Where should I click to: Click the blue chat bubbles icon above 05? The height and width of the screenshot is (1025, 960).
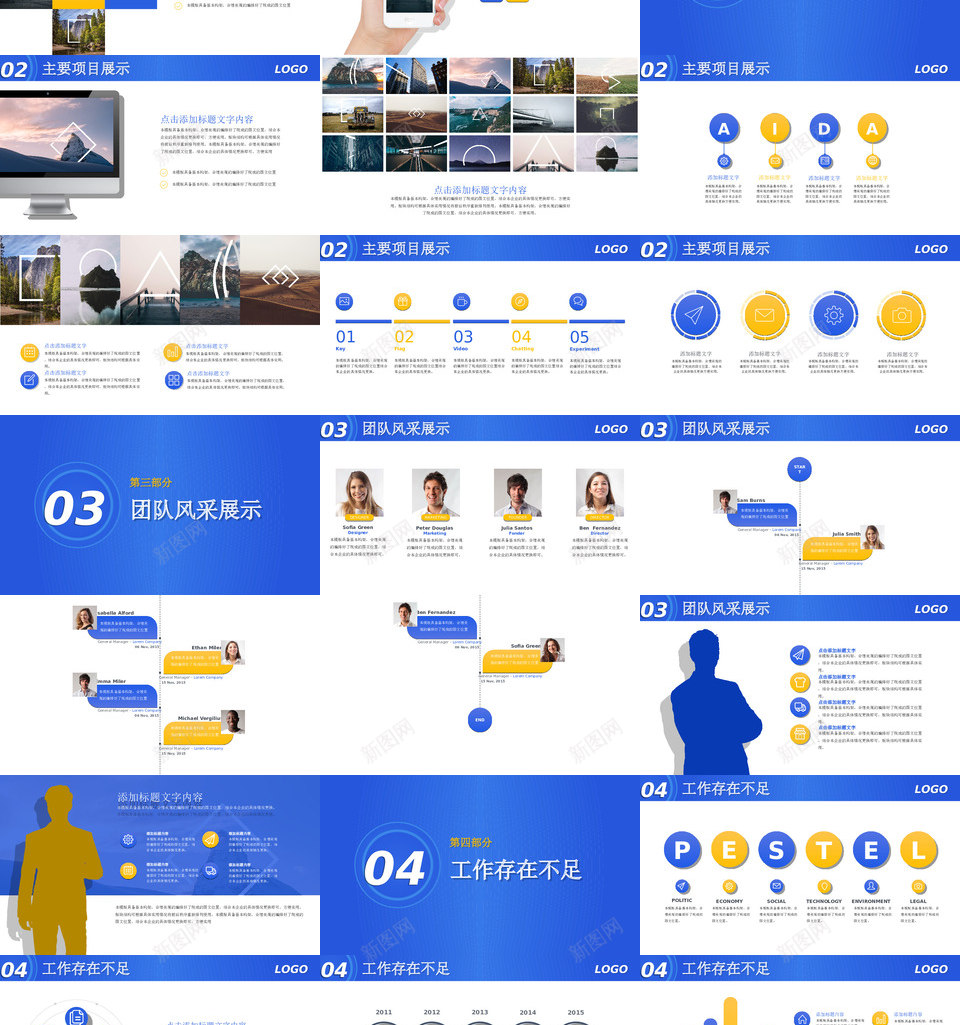tap(578, 301)
